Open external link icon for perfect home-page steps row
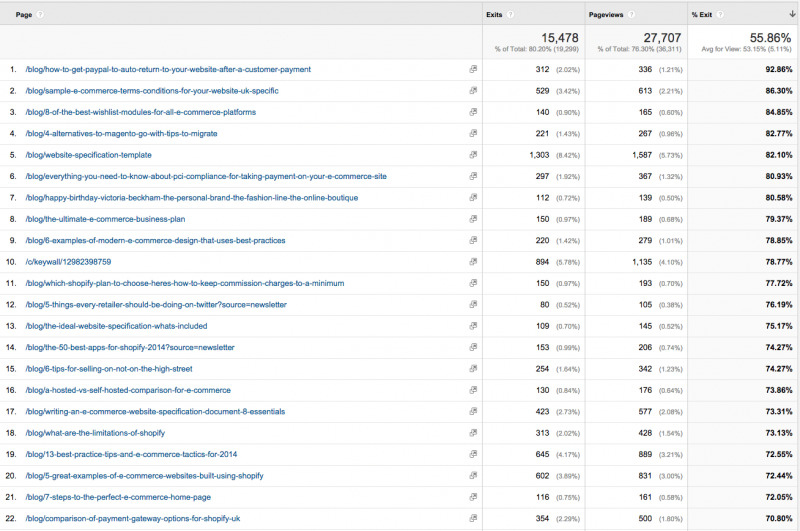The width and height of the screenshot is (800, 531). pyautogui.click(x=473, y=497)
